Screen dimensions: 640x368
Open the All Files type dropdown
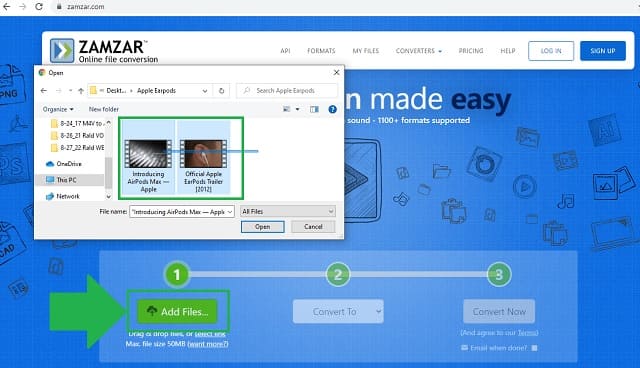pos(288,211)
